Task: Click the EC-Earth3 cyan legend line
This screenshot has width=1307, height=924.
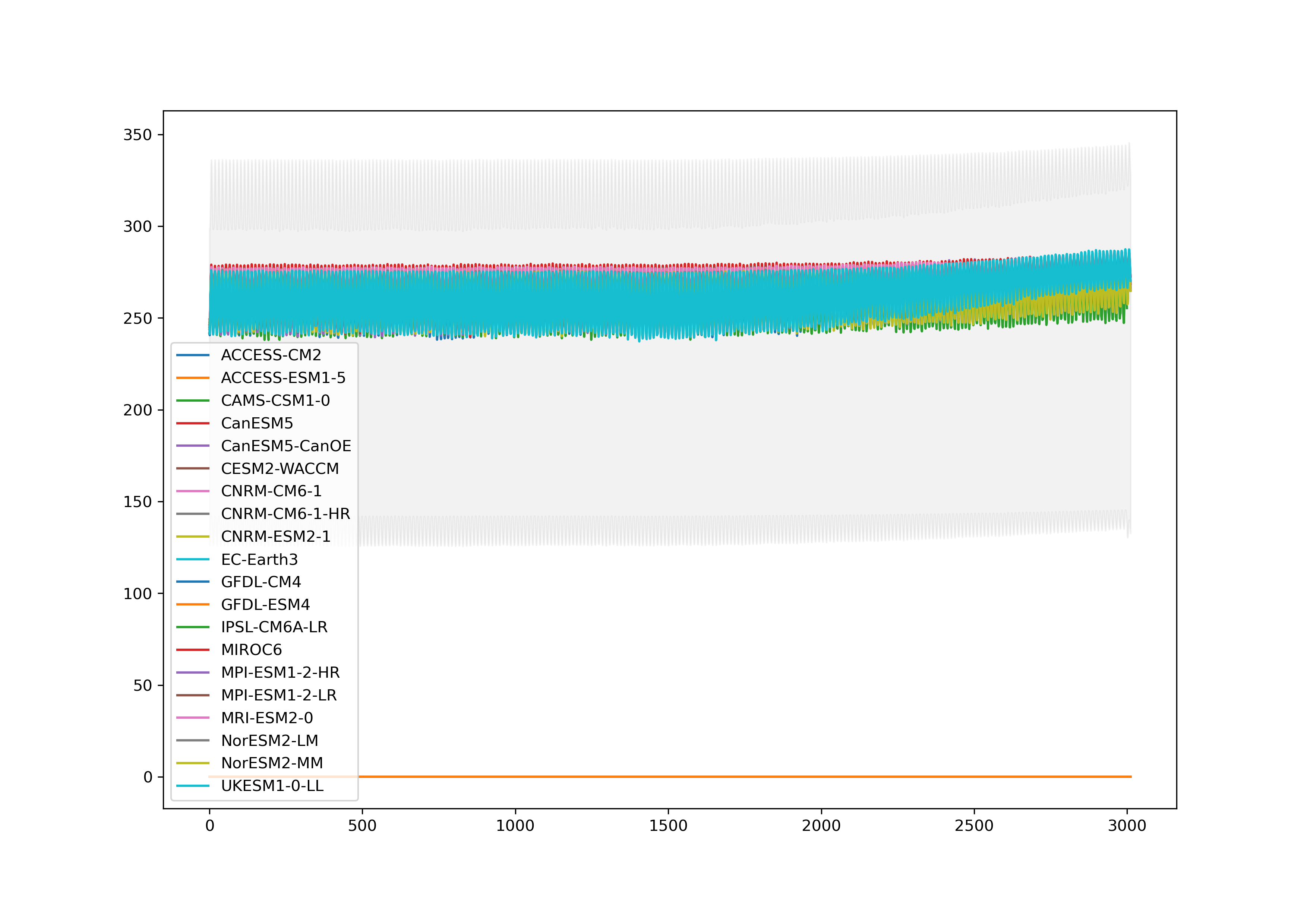Action: click(193, 559)
